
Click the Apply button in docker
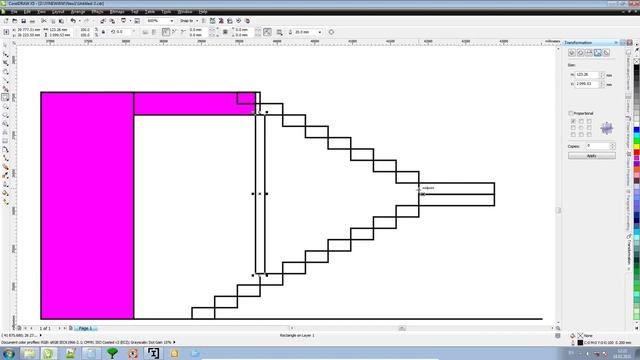click(x=591, y=156)
